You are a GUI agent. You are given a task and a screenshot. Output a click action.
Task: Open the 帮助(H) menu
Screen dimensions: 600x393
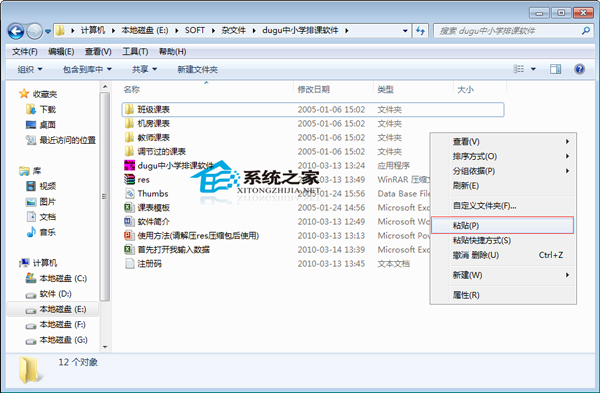(172, 52)
